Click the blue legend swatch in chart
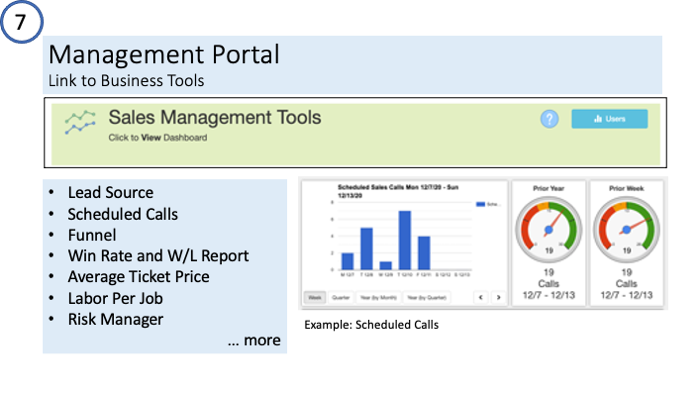This screenshot has height=394, width=700. coord(480,204)
